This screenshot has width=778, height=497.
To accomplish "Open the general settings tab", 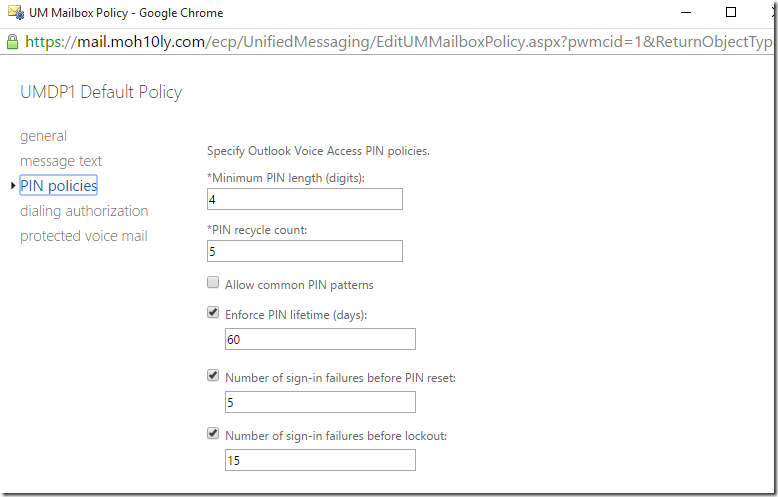I will [43, 136].
